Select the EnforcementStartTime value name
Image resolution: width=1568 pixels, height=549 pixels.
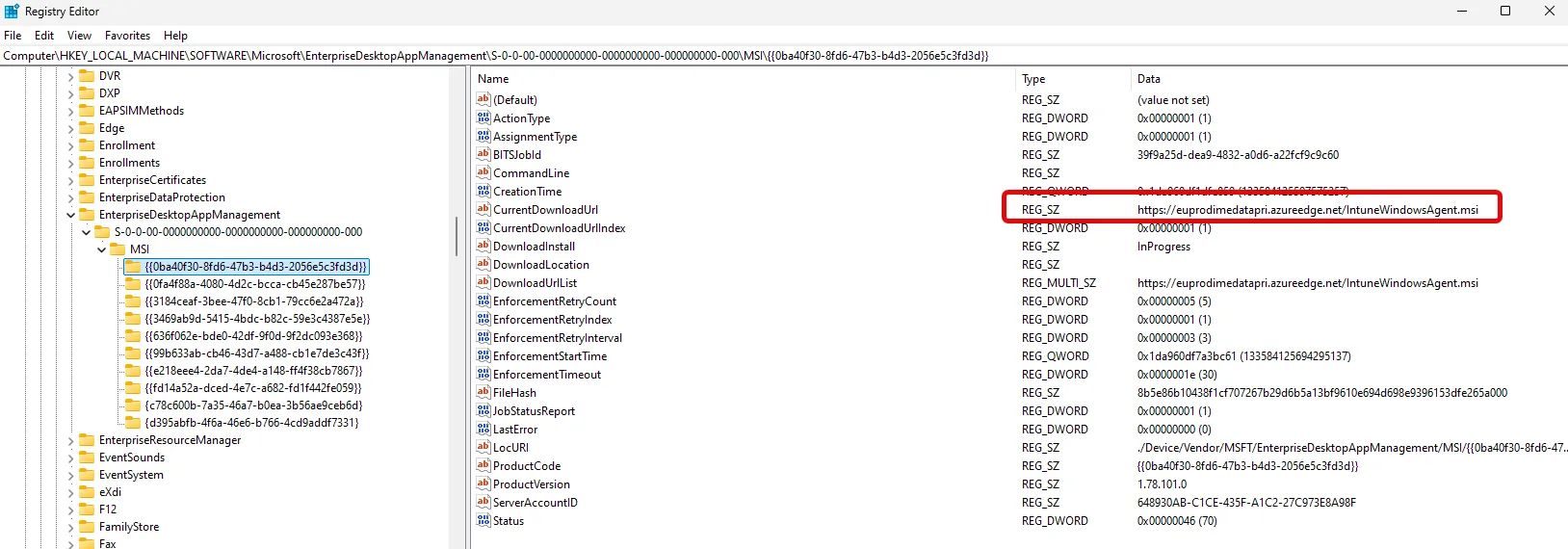(x=550, y=355)
